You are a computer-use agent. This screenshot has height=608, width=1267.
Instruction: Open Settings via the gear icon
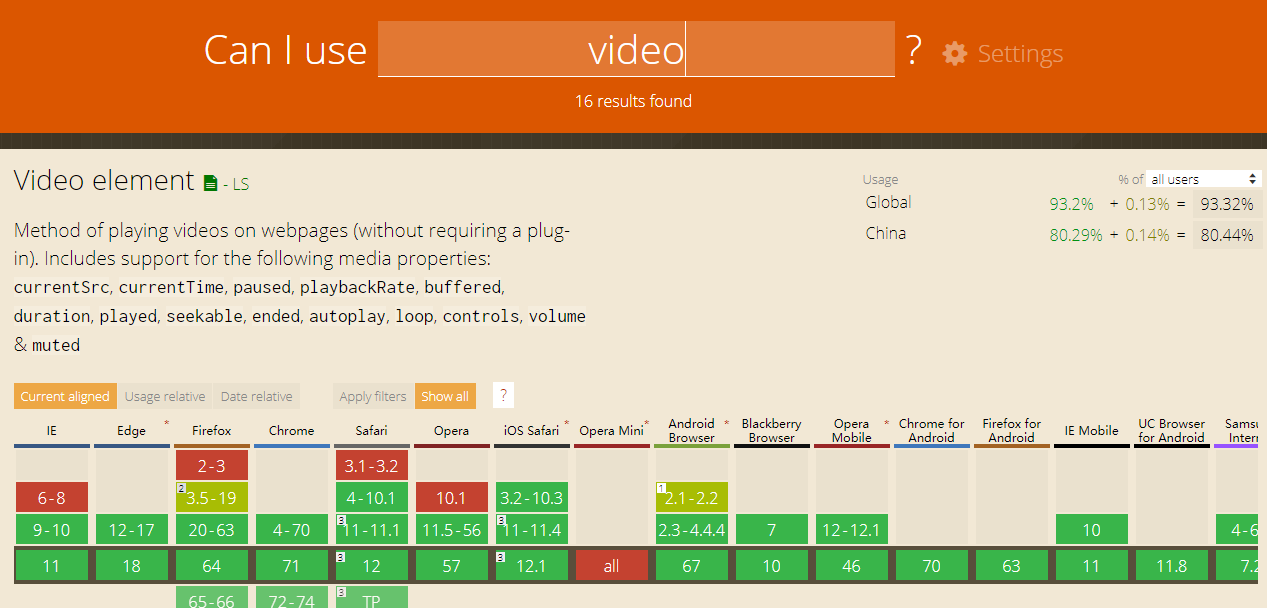[x=955, y=53]
